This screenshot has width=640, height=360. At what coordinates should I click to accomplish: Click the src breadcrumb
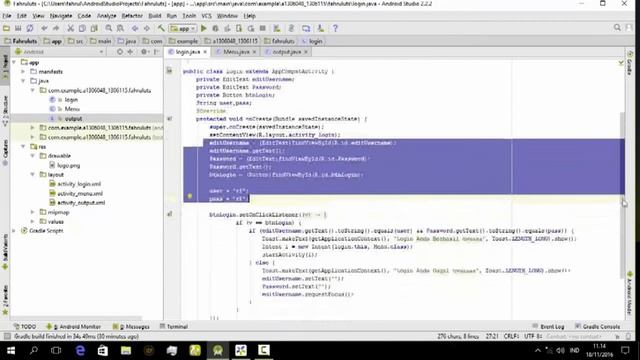(76, 41)
